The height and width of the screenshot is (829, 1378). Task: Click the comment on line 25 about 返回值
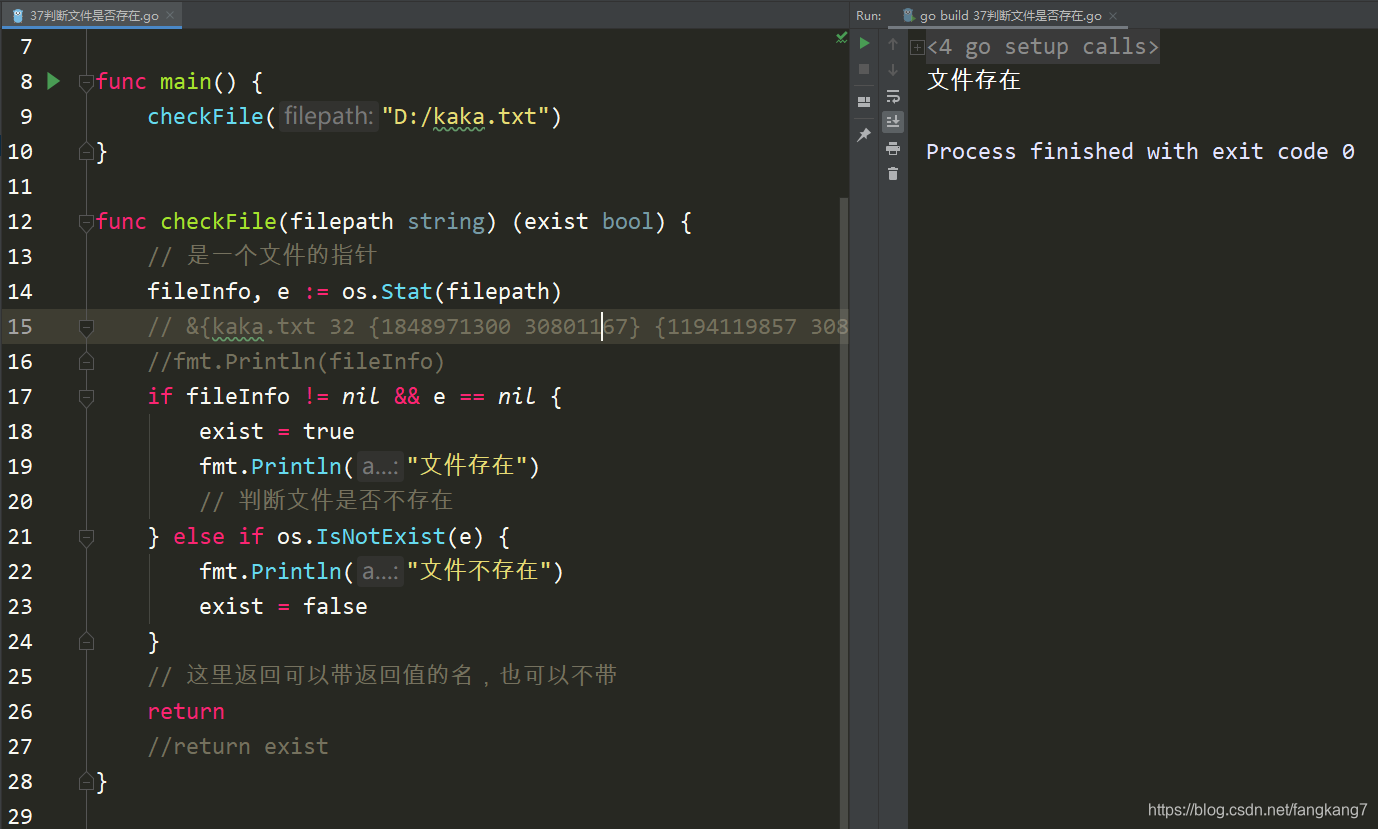click(x=382, y=677)
